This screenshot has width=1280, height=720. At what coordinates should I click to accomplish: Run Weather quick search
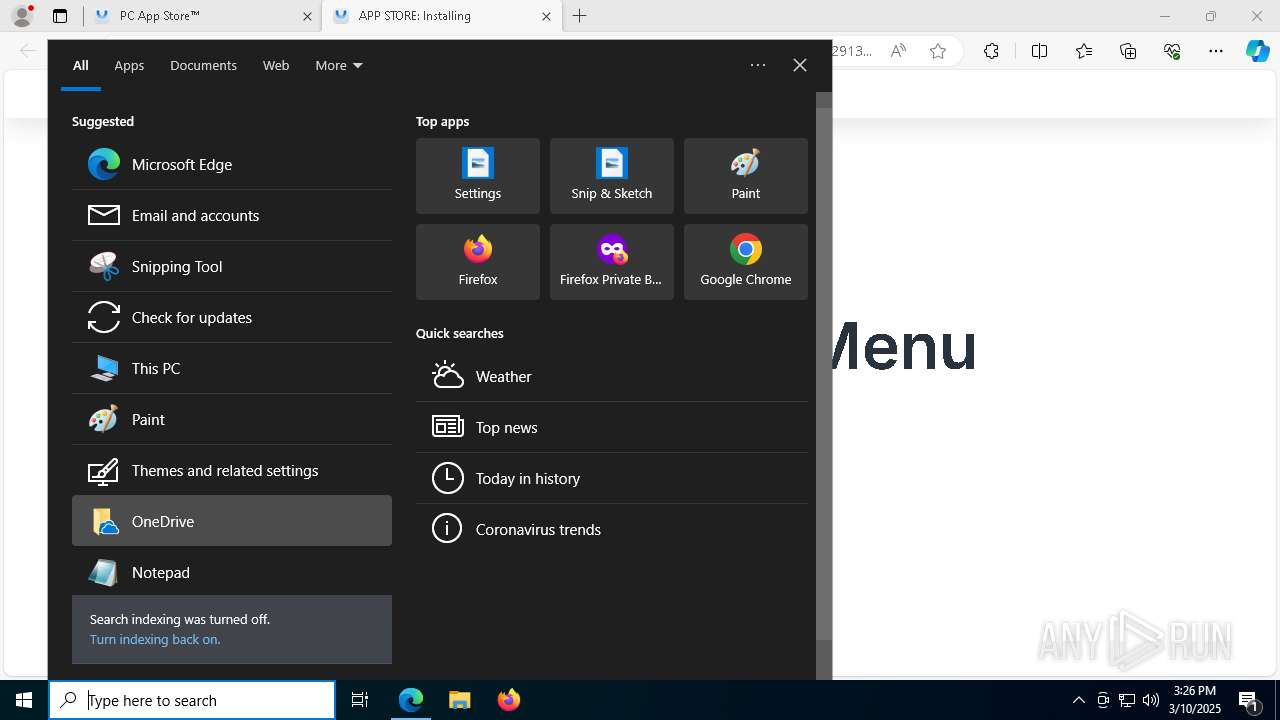click(x=612, y=376)
